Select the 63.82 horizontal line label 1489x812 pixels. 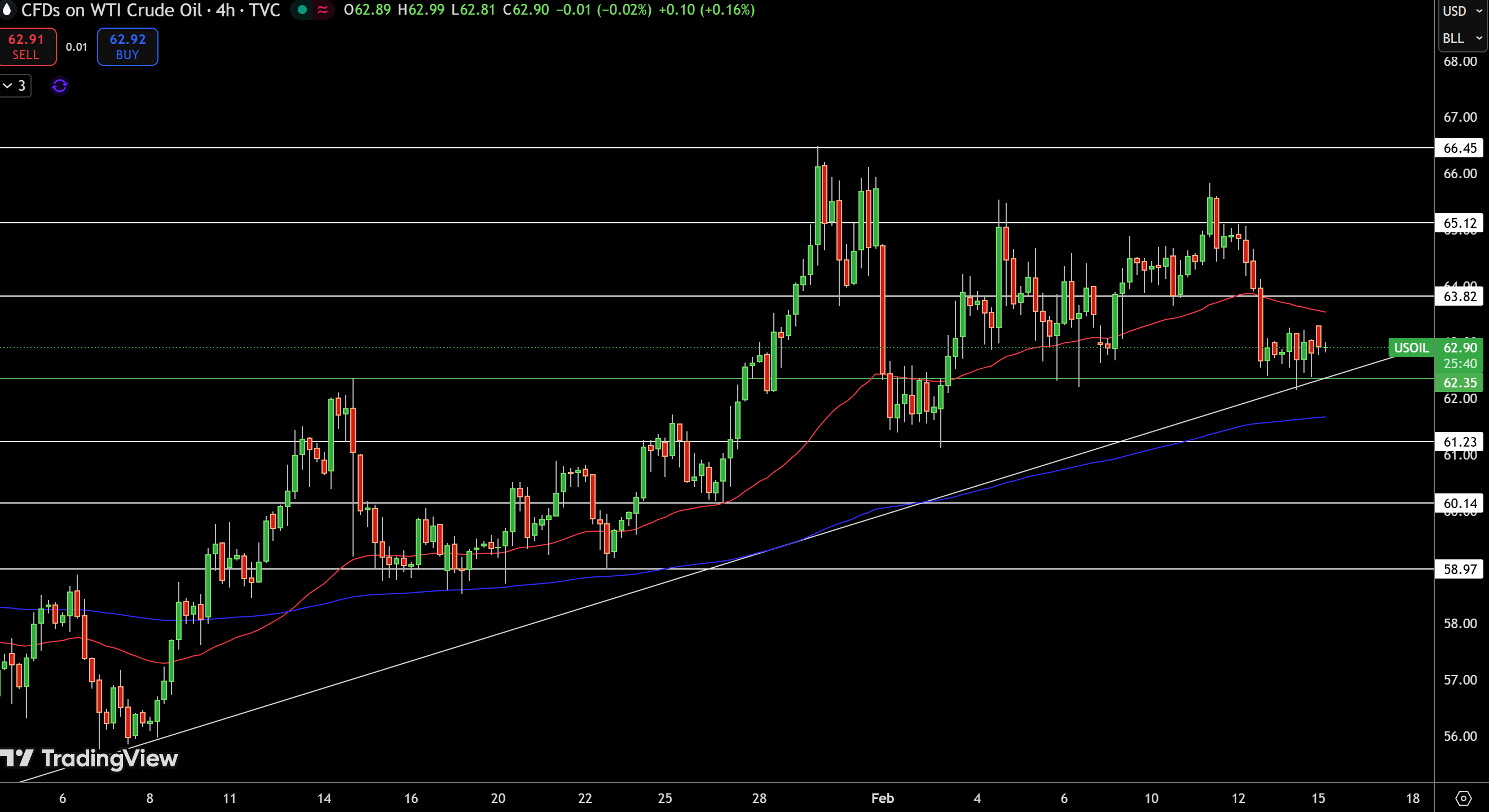(1460, 297)
